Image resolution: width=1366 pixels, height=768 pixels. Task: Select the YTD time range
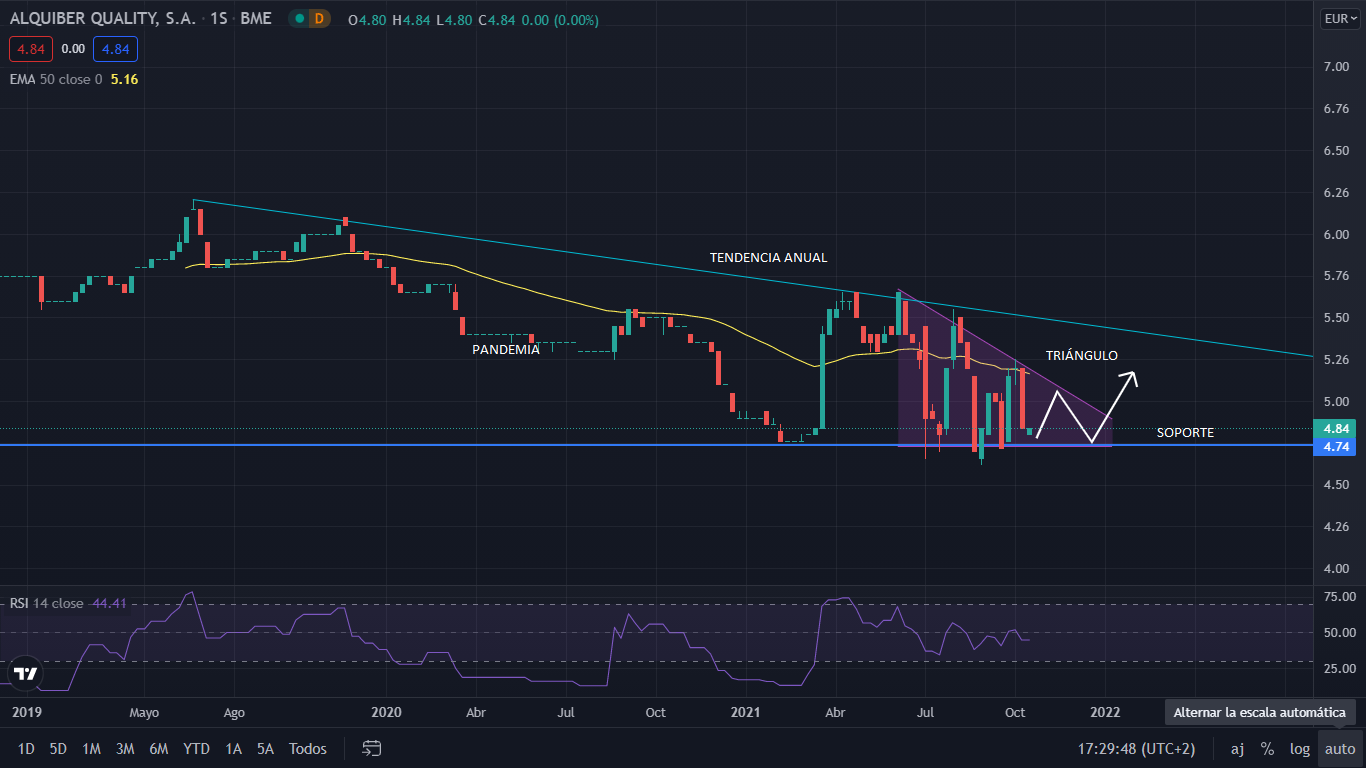tap(196, 748)
